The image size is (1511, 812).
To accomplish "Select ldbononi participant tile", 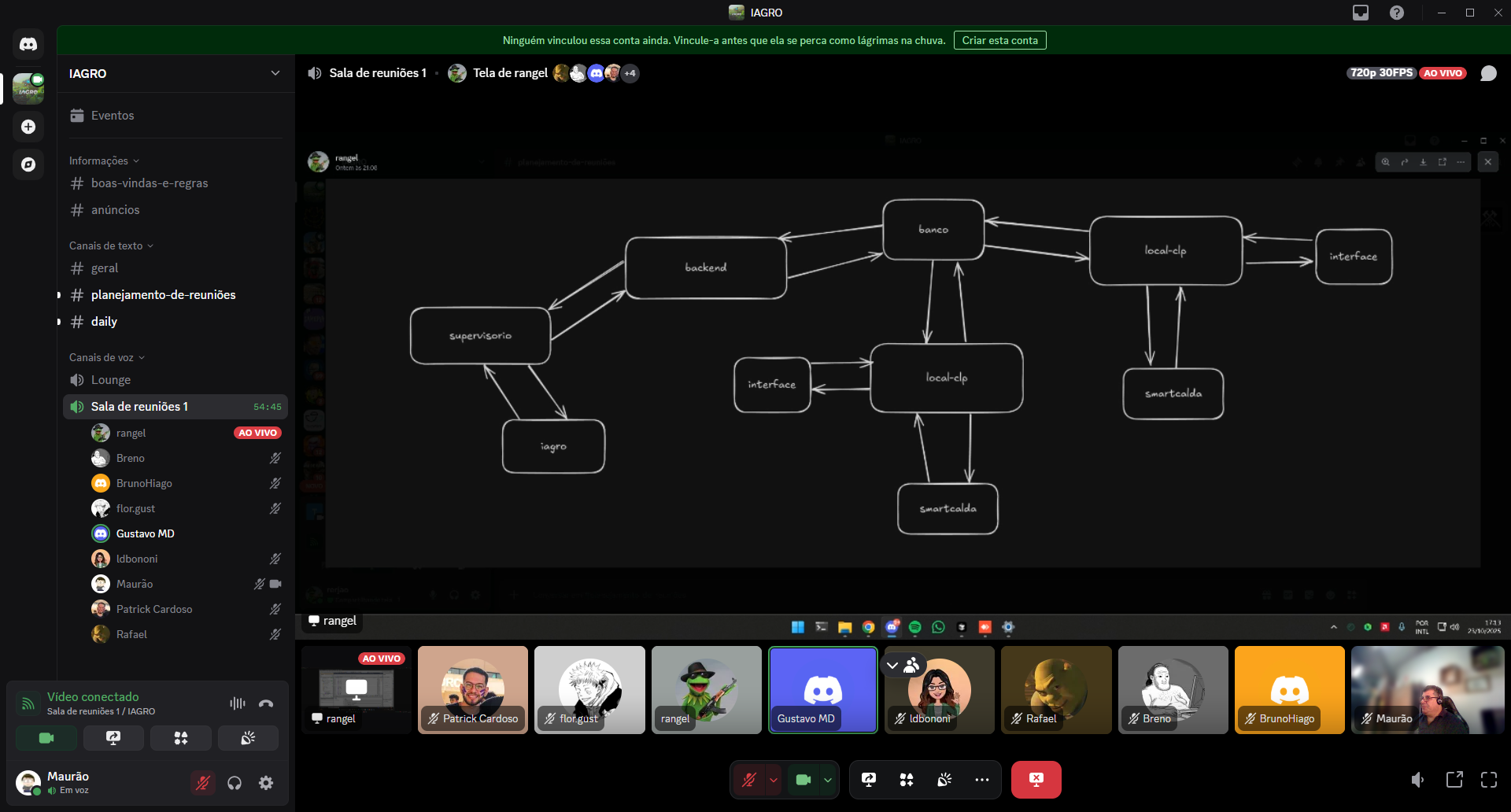I will (940, 690).
